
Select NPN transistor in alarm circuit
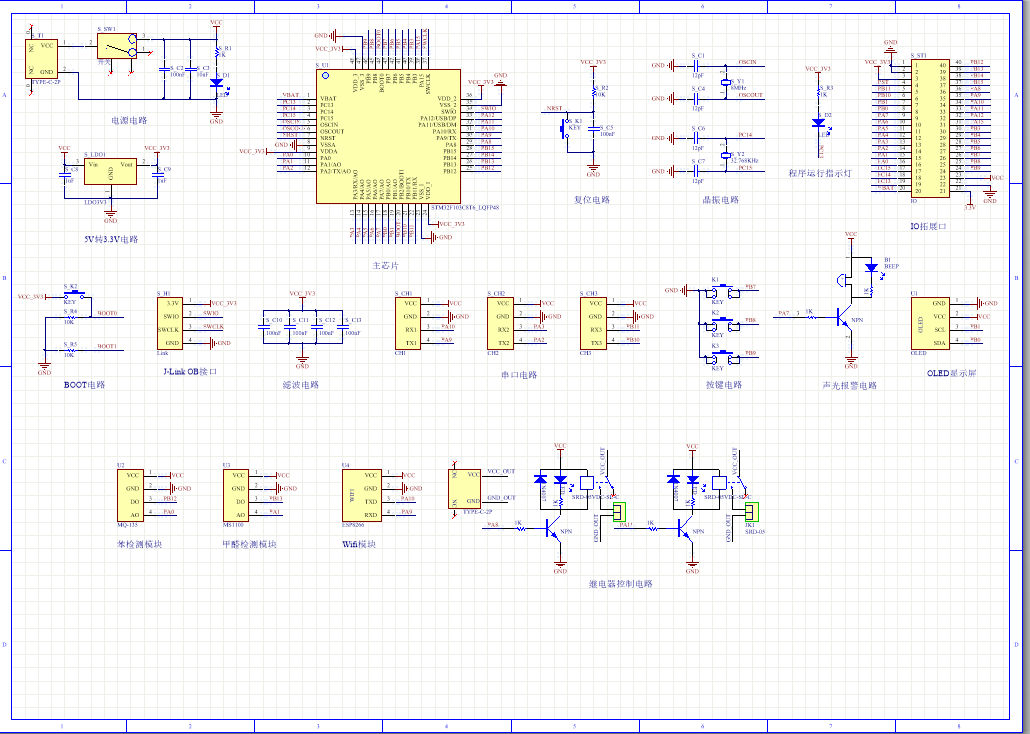click(x=845, y=317)
